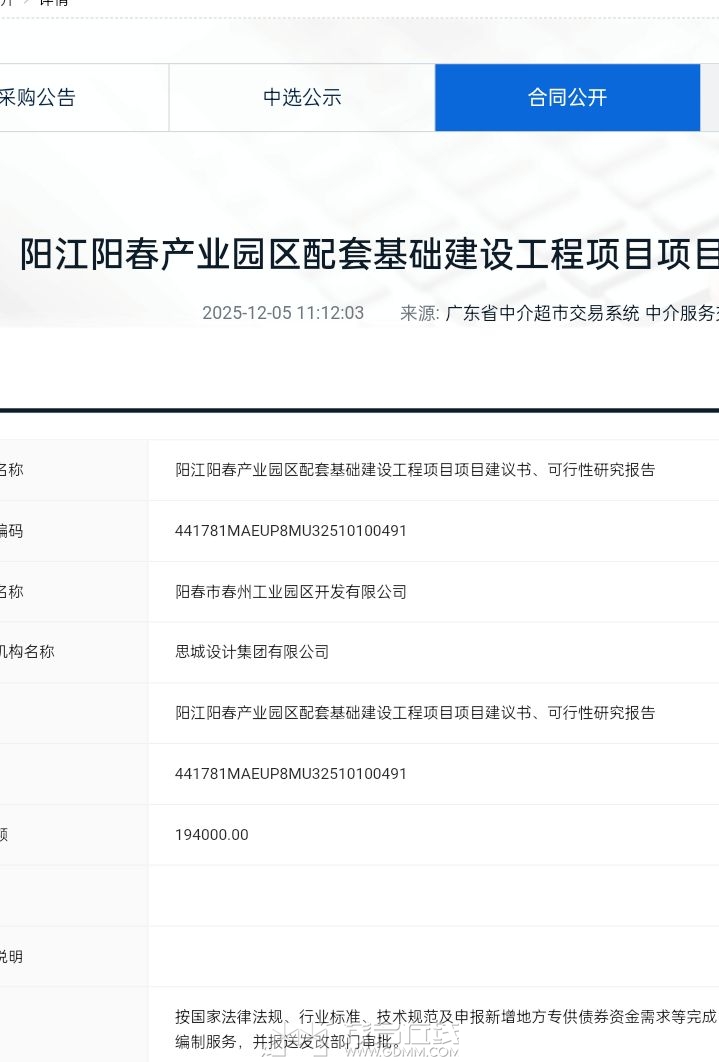Click the contract amount 194000.00
The image size is (719, 1062).
212,835
